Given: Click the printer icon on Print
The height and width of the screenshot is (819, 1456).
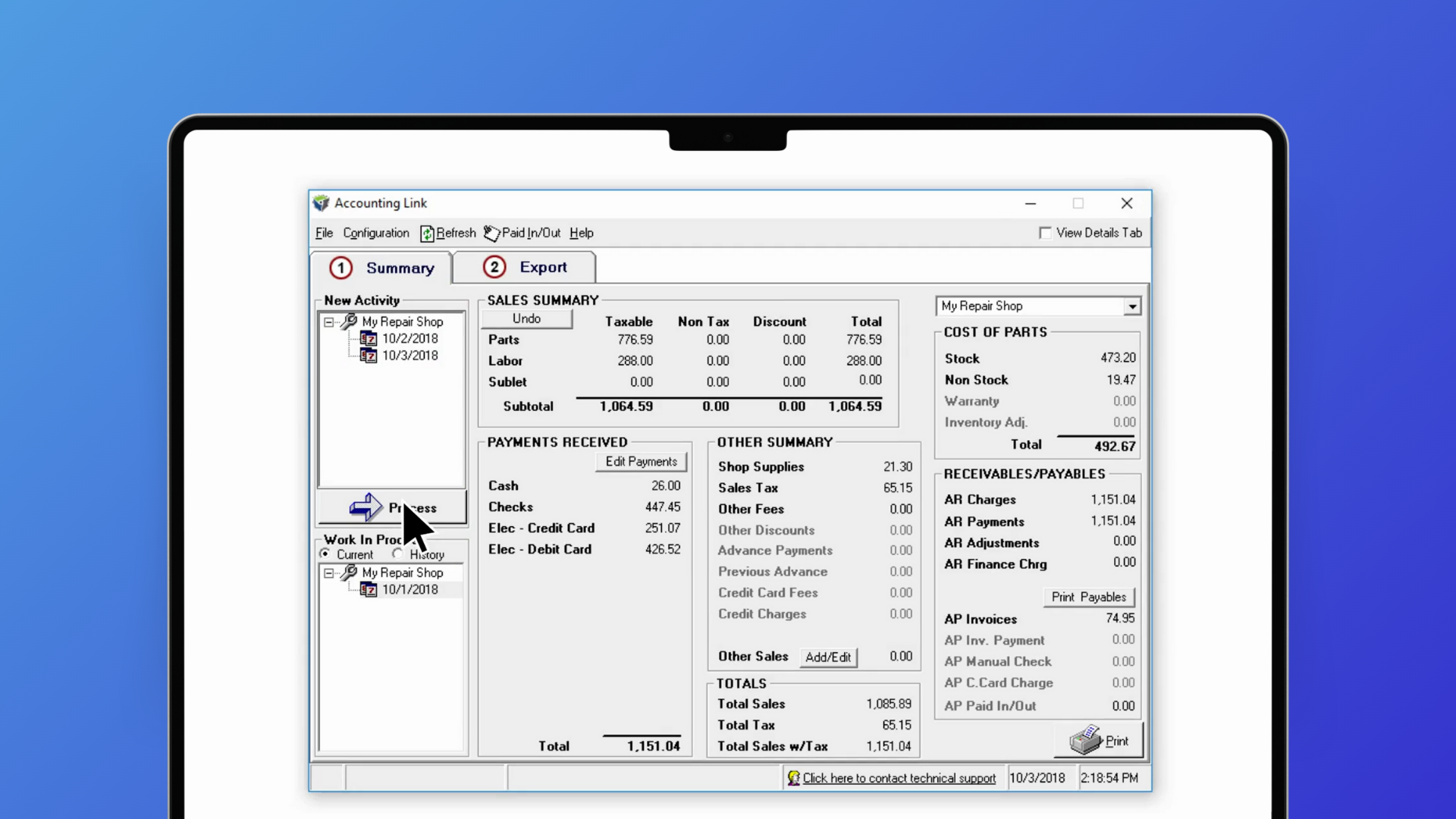Looking at the screenshot, I should (1085, 740).
